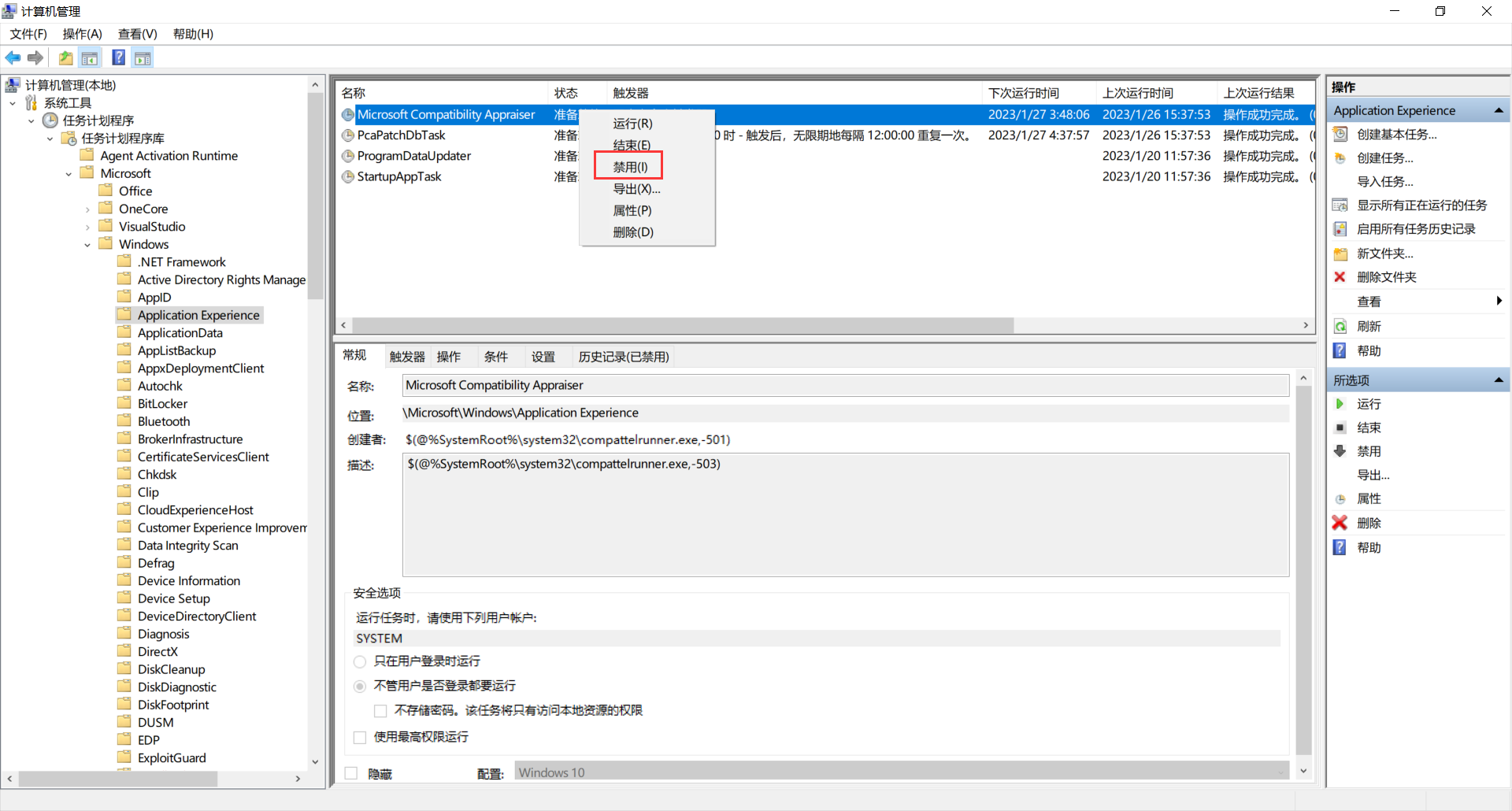Check the 隐藏 checkbox
1512x811 pixels.
click(x=351, y=773)
